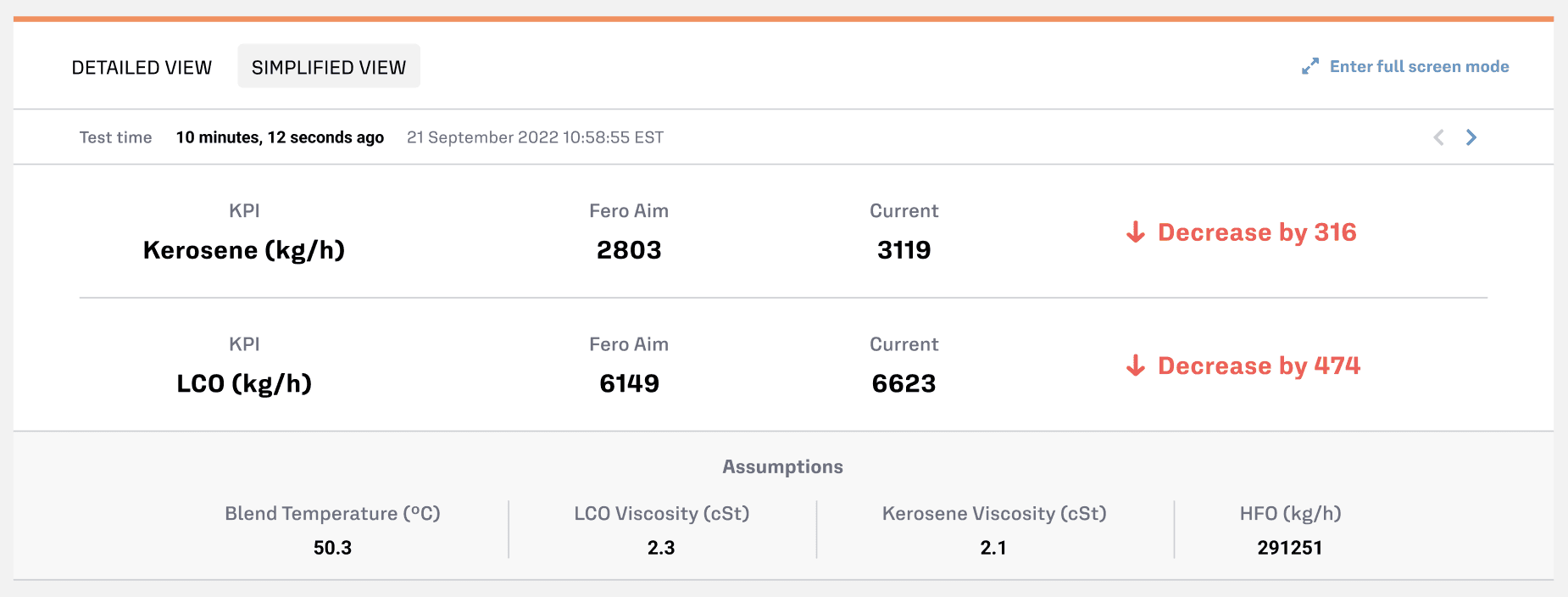Go to previous test with left chevron

(x=1438, y=137)
